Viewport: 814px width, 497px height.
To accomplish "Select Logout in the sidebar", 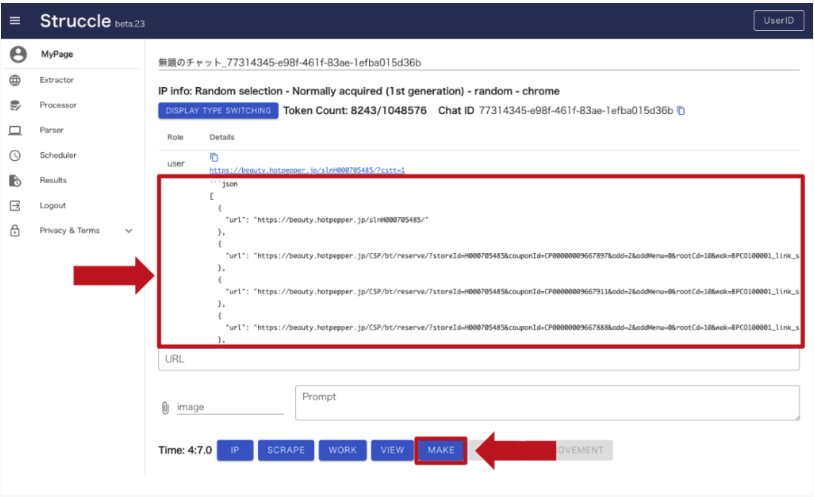I will coord(52,206).
